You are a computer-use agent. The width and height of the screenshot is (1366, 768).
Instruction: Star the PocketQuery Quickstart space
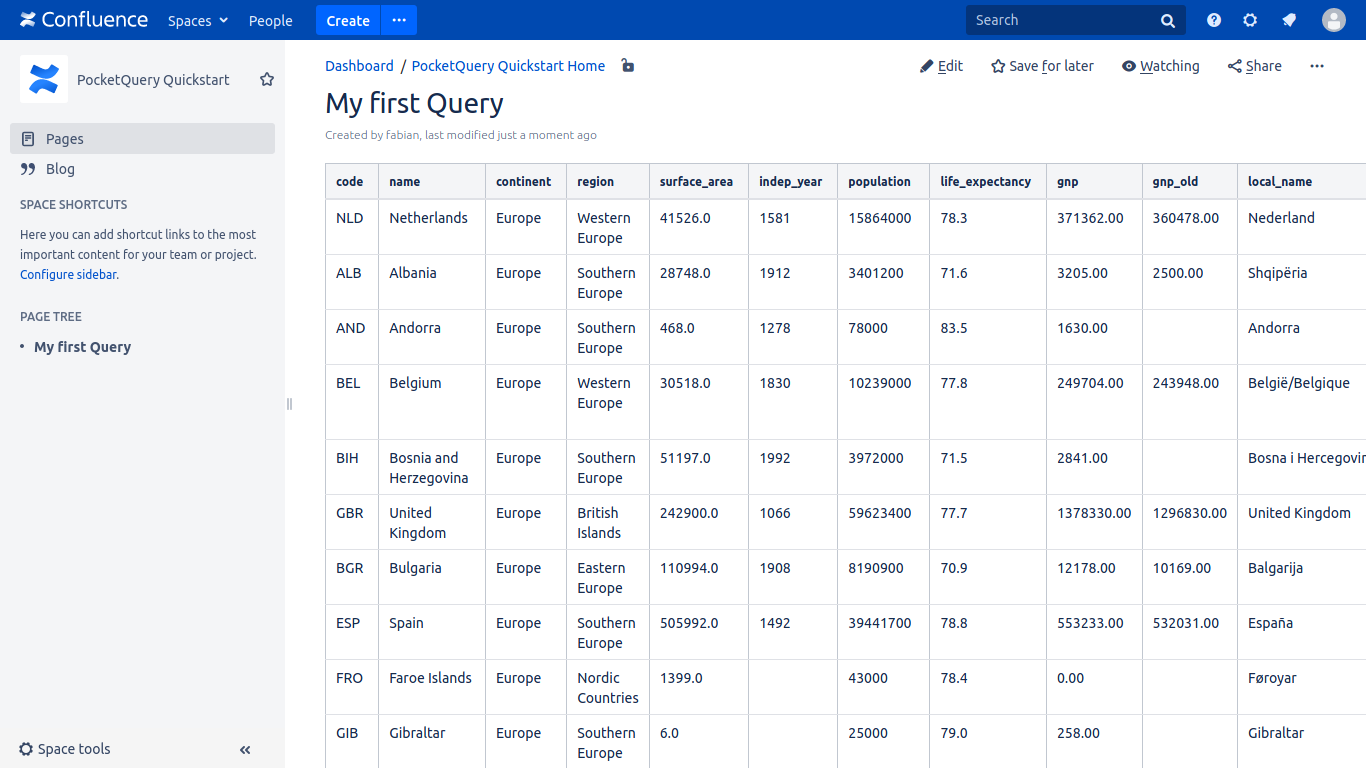[267, 80]
